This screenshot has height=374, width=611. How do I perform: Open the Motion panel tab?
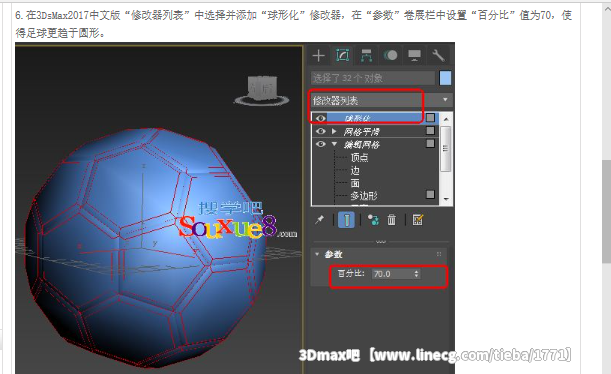pos(390,56)
